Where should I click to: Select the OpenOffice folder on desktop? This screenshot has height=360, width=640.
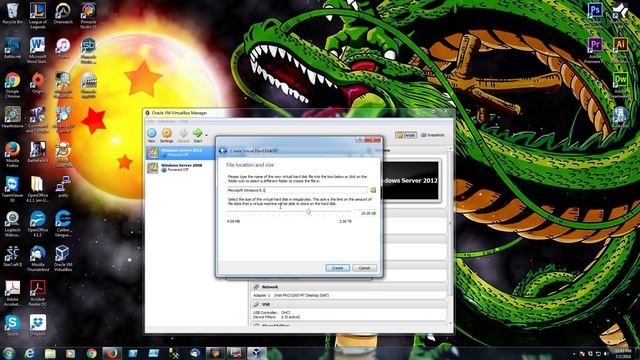click(38, 189)
